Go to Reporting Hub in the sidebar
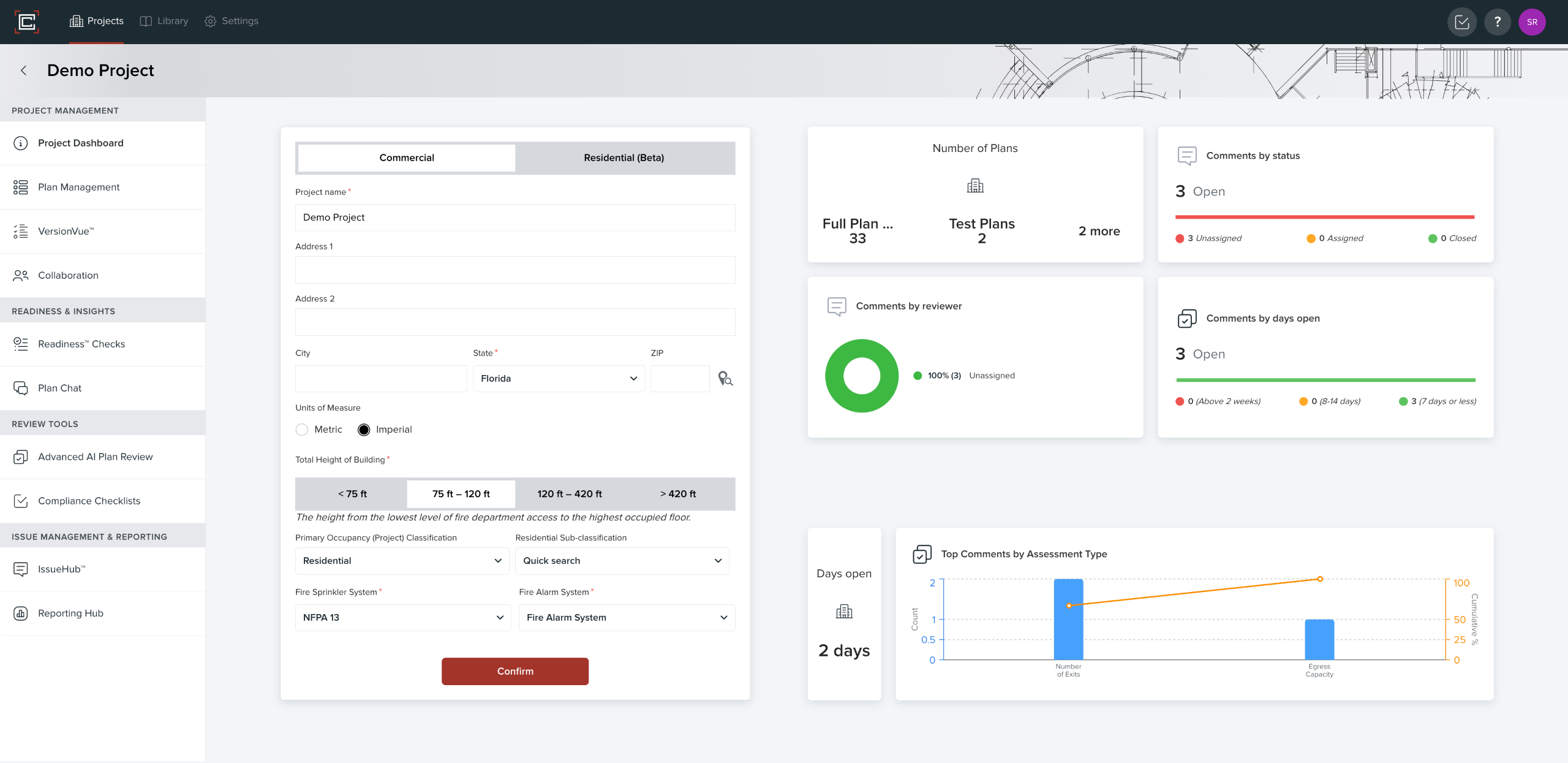Viewport: 1568px width, 763px height. [x=70, y=613]
